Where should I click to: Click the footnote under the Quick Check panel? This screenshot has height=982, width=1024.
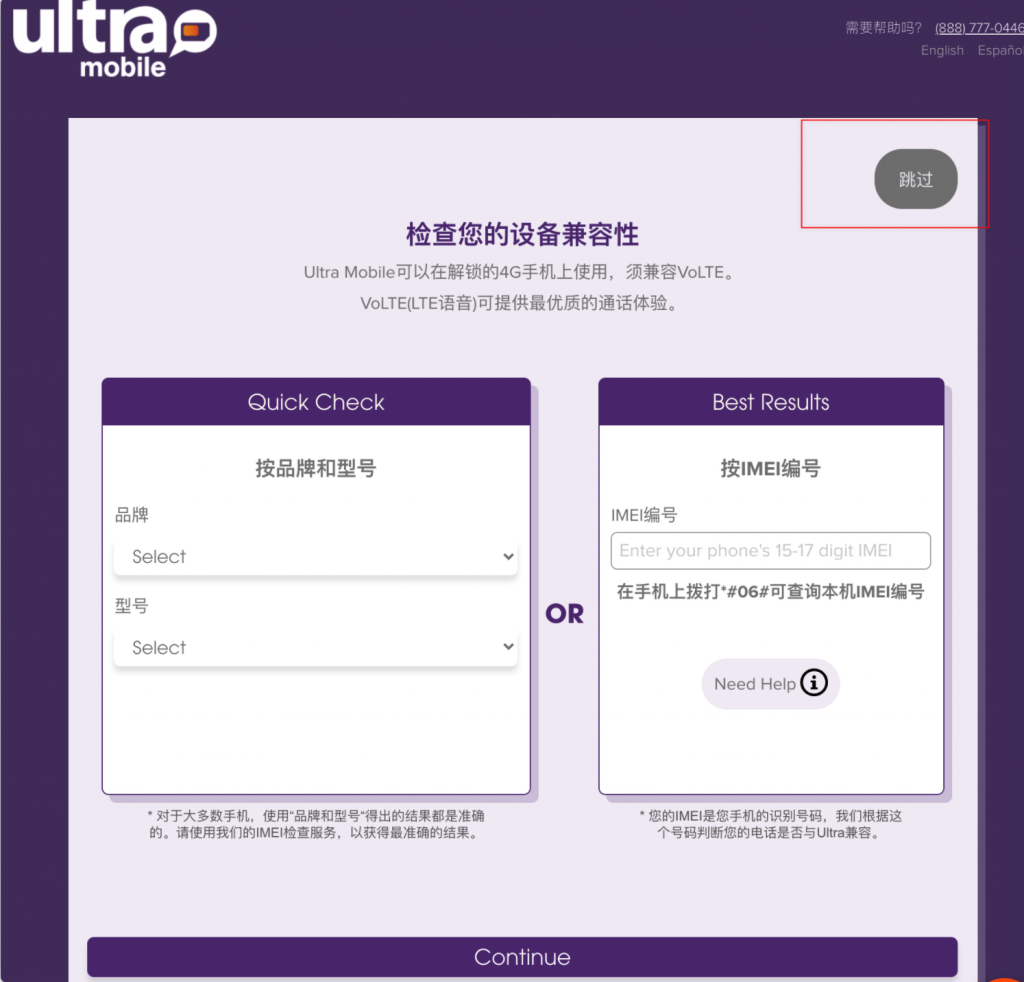[x=315, y=824]
